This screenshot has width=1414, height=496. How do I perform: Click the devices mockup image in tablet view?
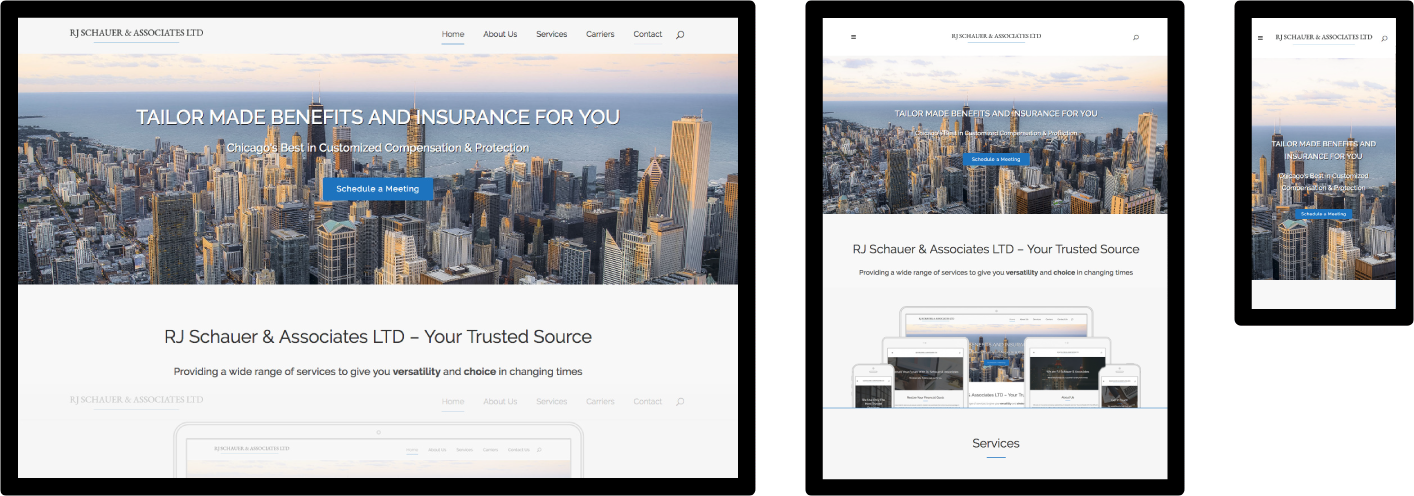coord(996,358)
